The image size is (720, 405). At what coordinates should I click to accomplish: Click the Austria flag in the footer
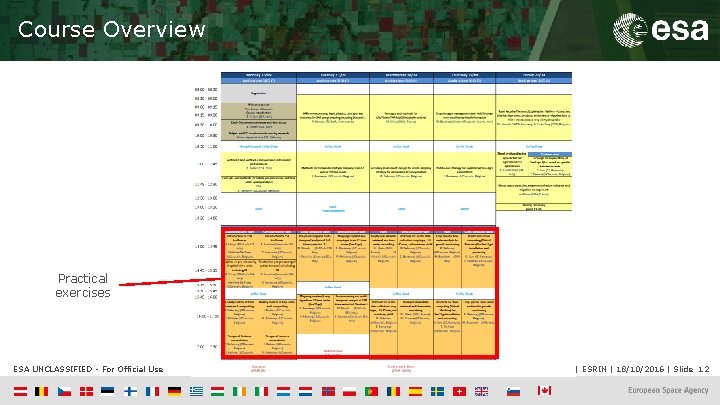(x=20, y=391)
